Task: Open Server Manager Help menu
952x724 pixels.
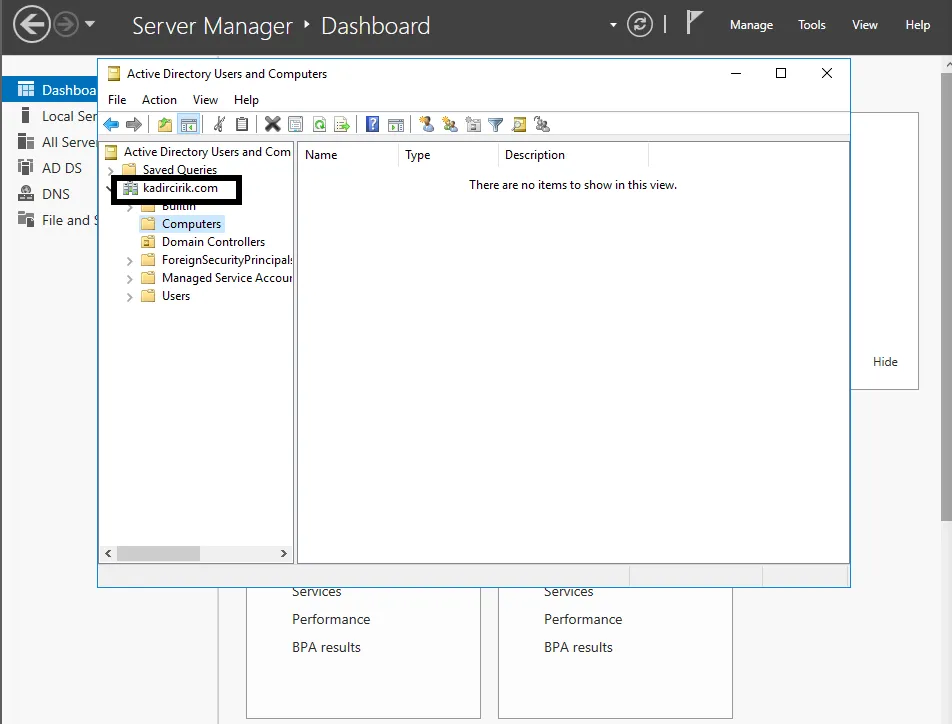Action: [917, 25]
